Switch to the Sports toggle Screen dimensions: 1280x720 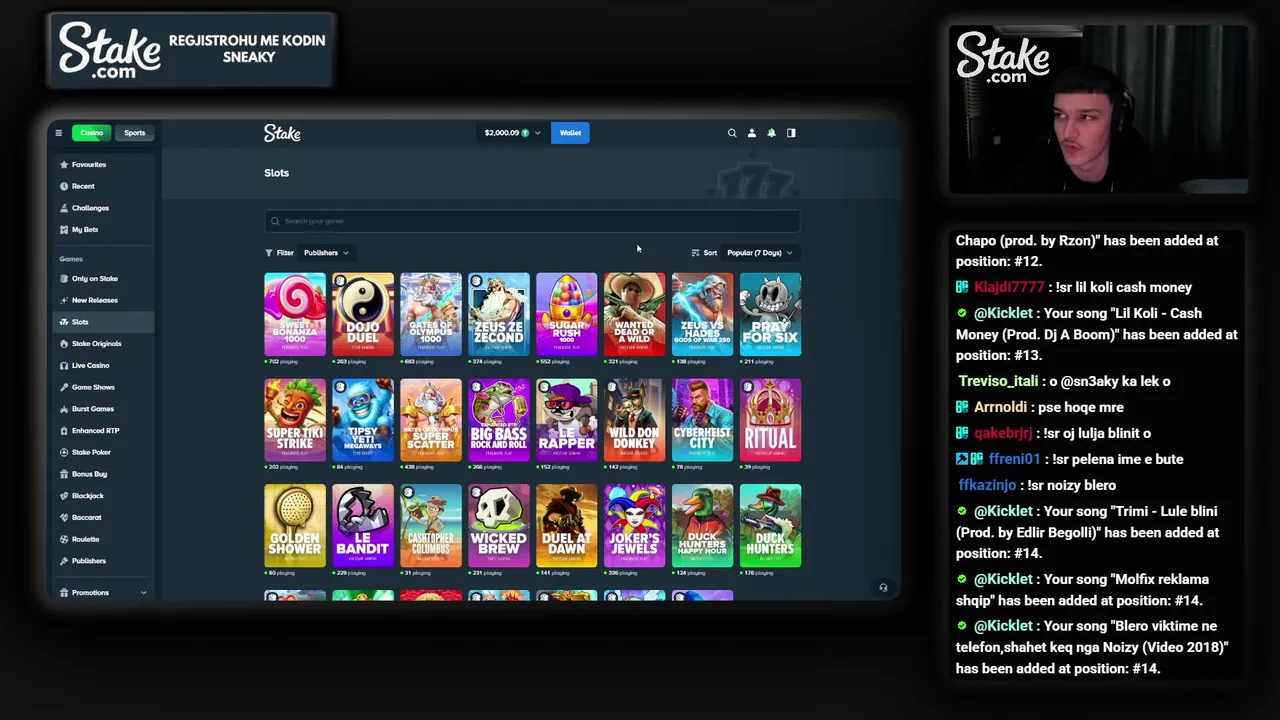(x=134, y=133)
